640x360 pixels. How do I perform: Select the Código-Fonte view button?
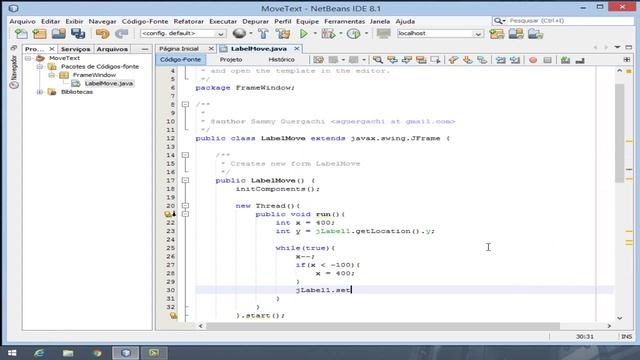pos(180,60)
